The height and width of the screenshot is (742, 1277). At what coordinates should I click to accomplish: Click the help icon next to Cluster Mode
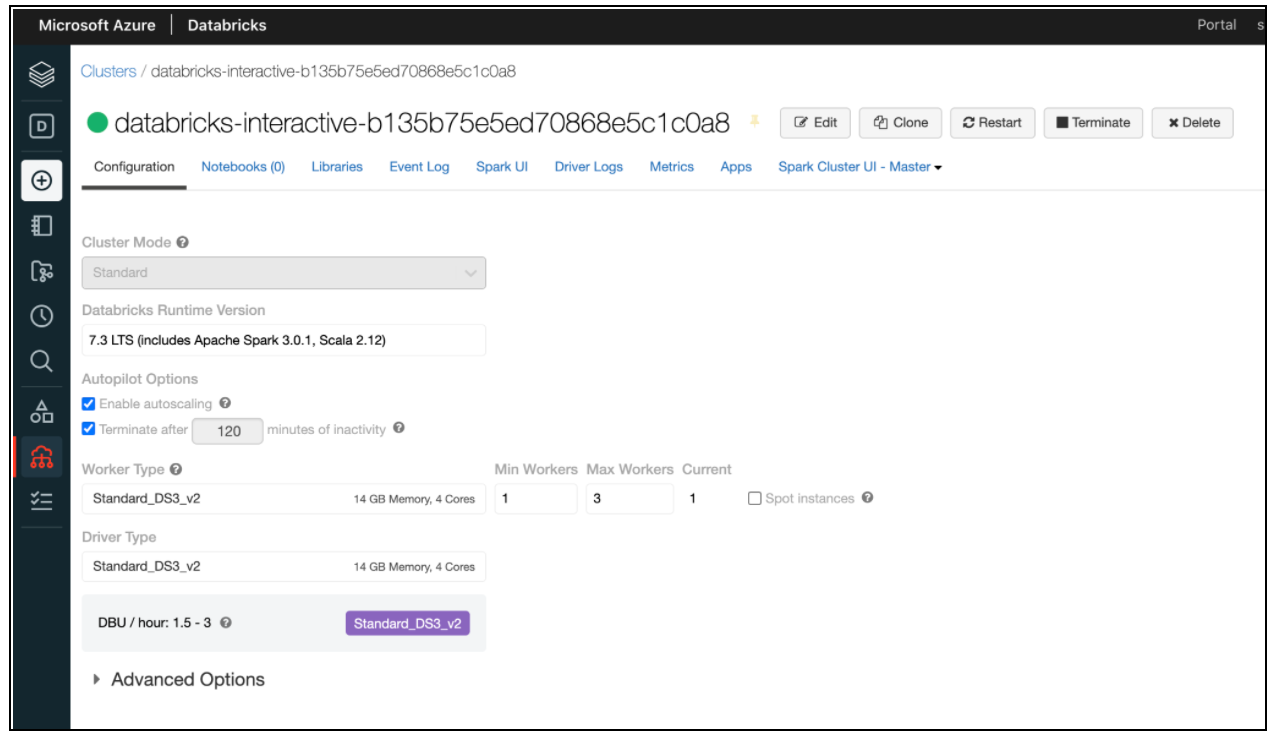pyautogui.click(x=182, y=242)
